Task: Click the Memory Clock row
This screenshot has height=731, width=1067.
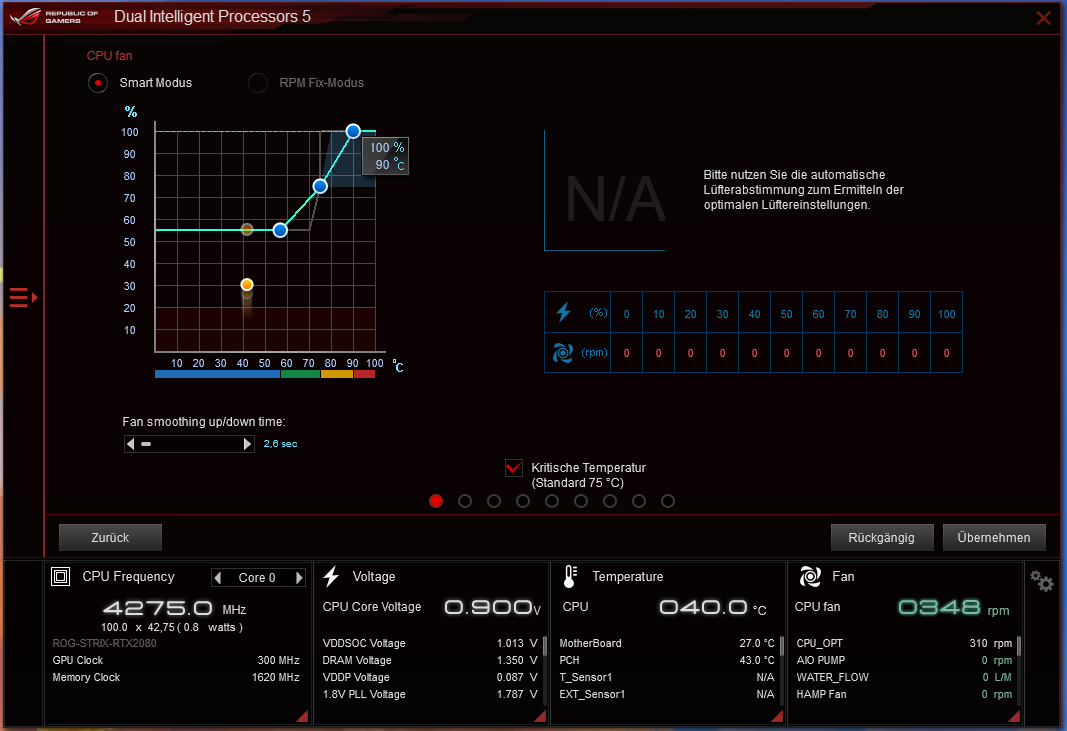Action: click(176, 677)
